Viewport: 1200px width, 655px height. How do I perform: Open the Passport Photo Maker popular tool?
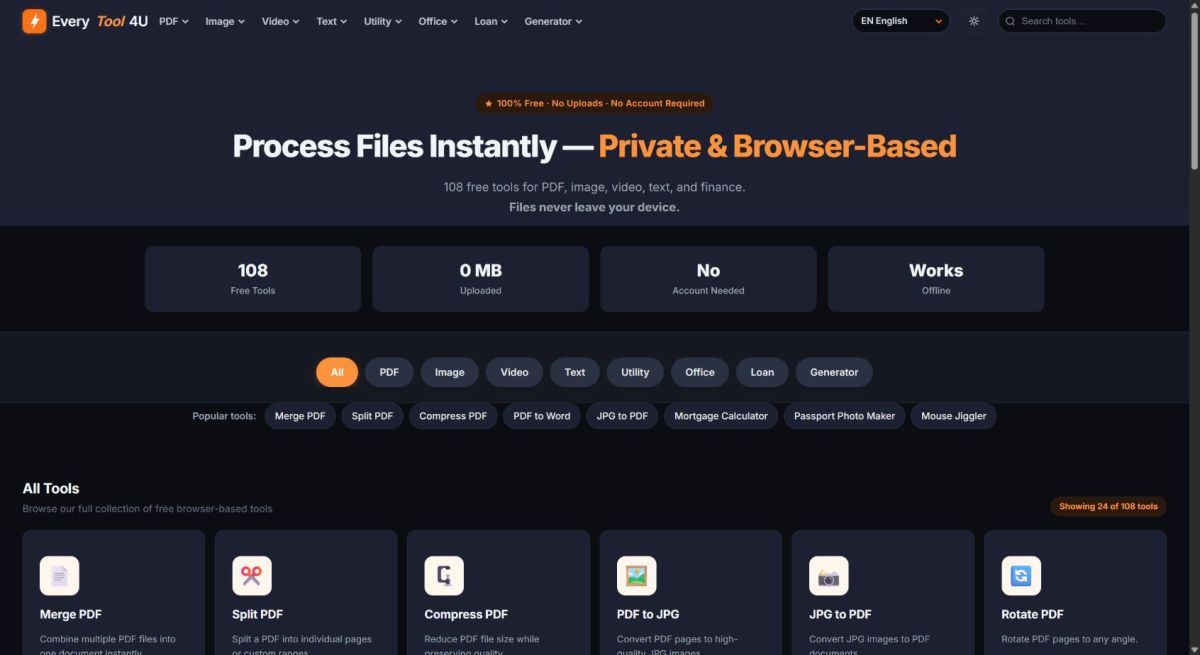click(845, 416)
